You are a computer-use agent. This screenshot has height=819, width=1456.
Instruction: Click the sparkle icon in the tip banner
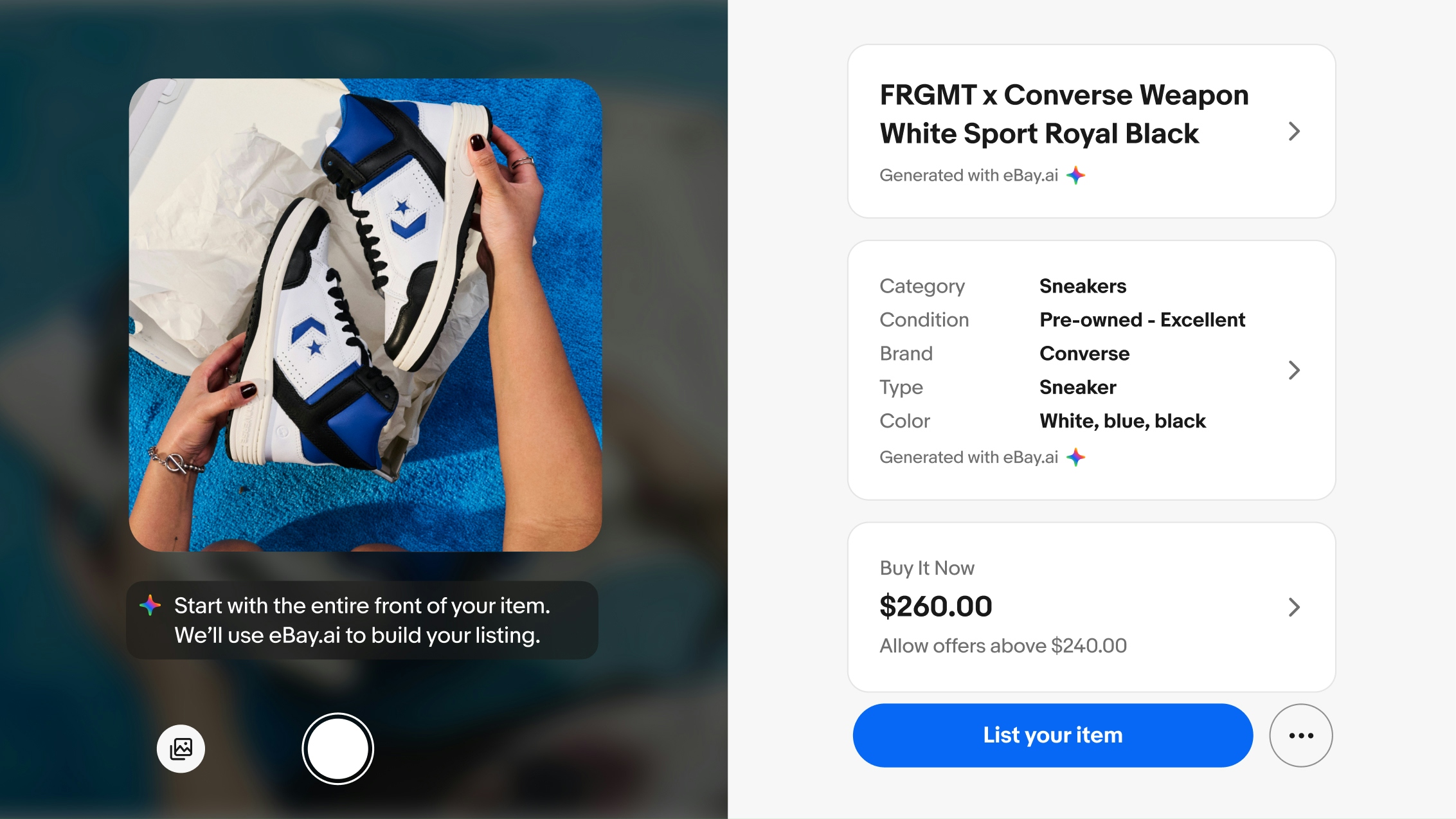tap(150, 605)
